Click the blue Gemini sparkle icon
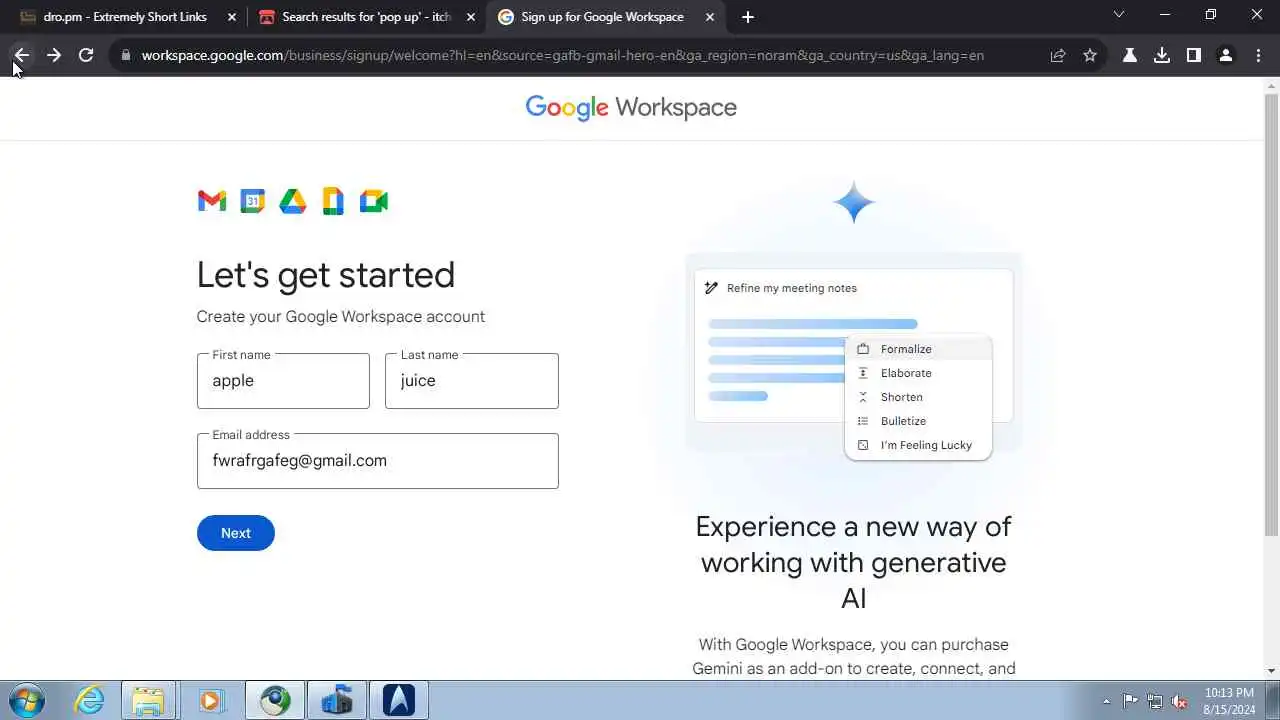 click(854, 202)
